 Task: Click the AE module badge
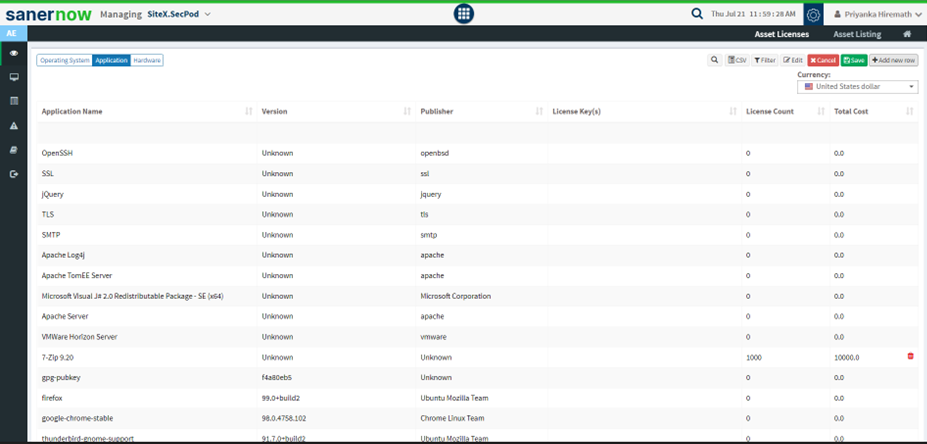coord(13,33)
